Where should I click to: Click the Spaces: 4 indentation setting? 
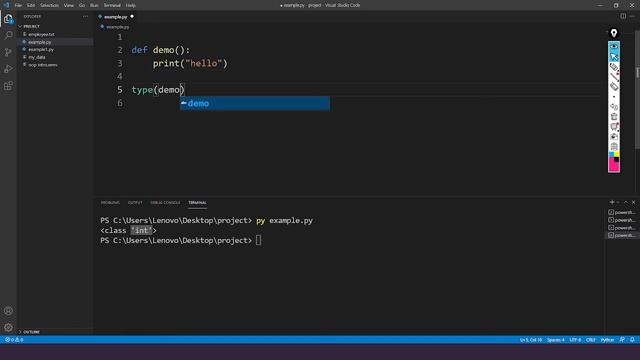click(556, 340)
